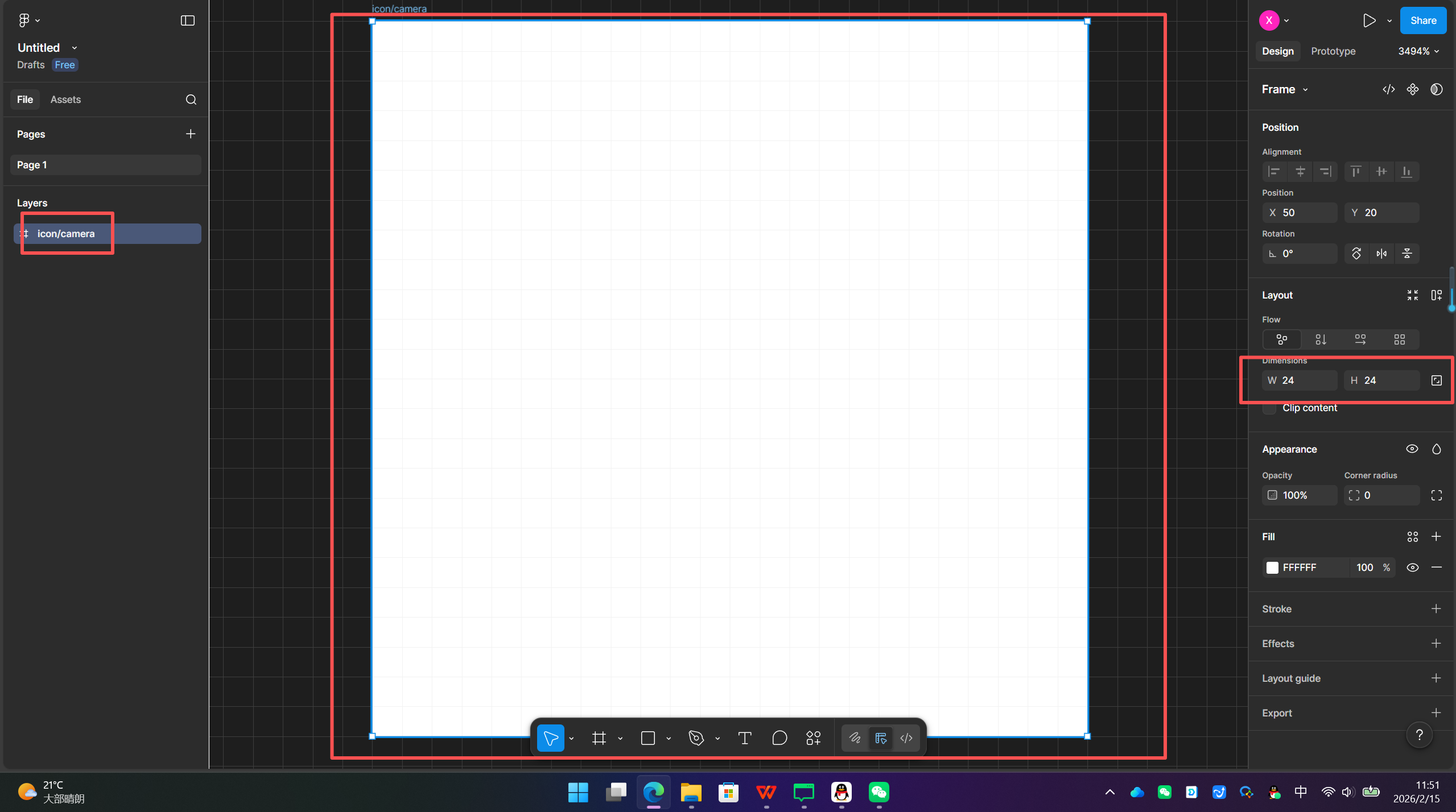Select the Comment tool

779,738
